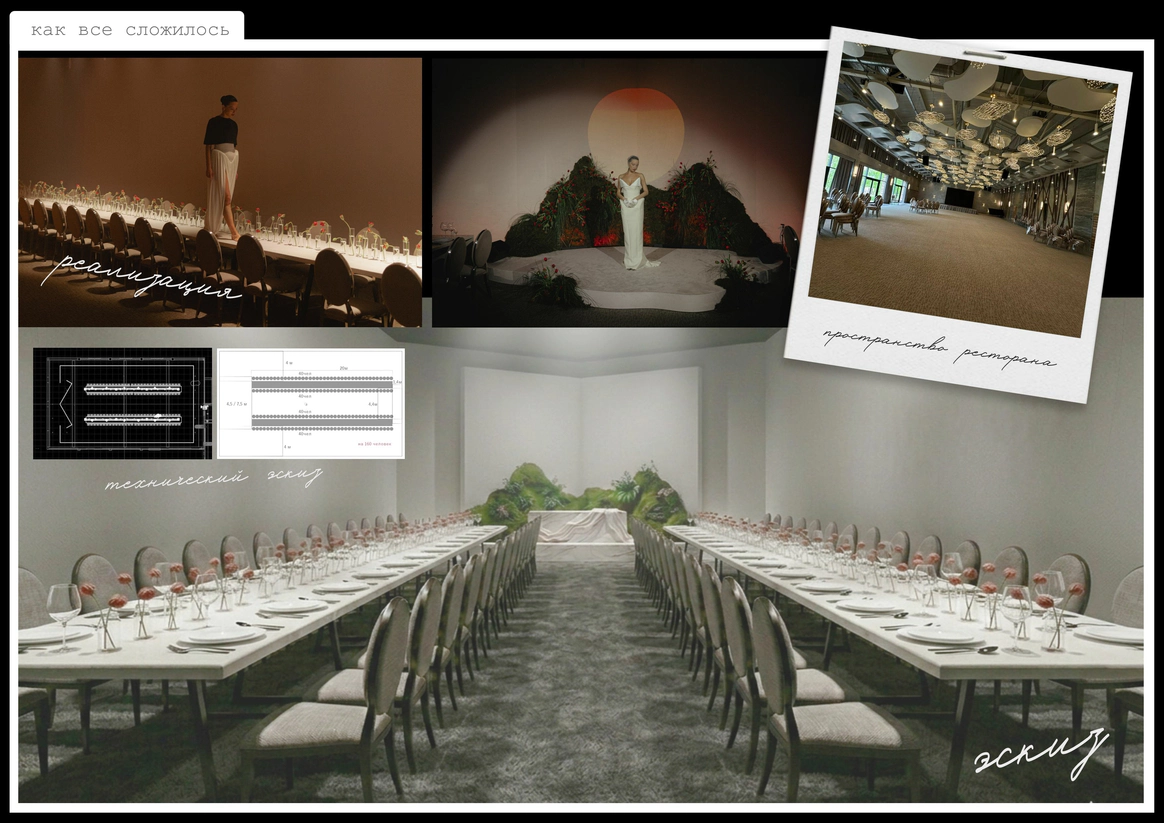The width and height of the screenshot is (1164, 823).
Task: Open the white seating dimension diagram
Action: (x=311, y=403)
